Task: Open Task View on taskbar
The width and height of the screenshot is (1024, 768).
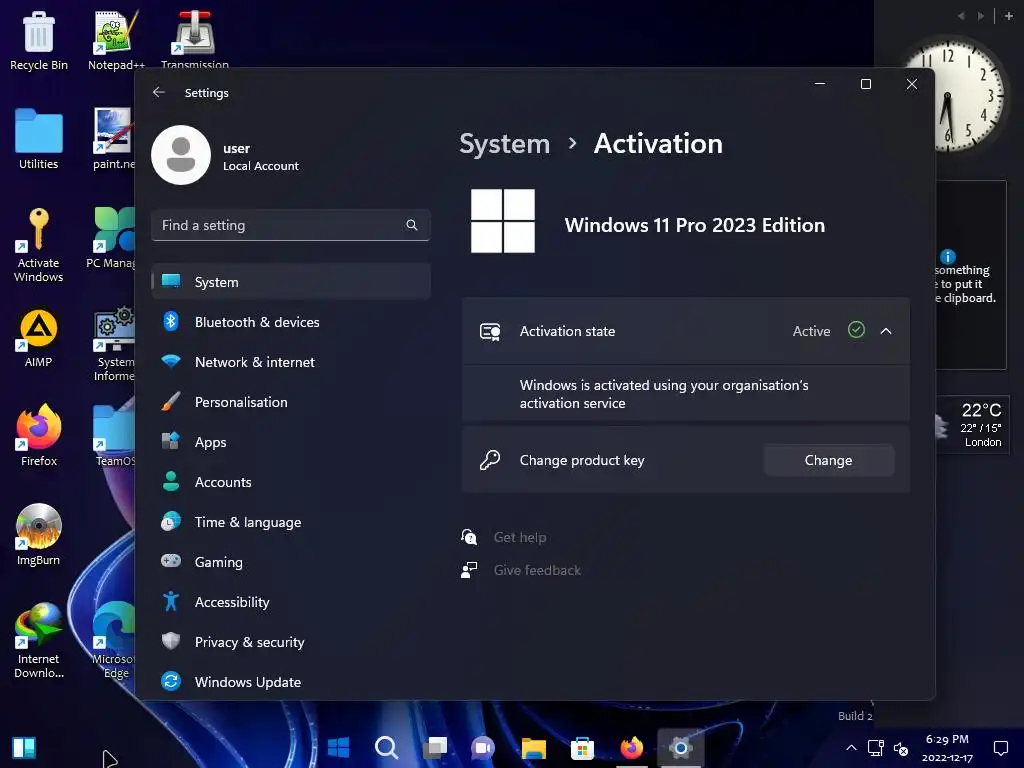Action: (435, 748)
